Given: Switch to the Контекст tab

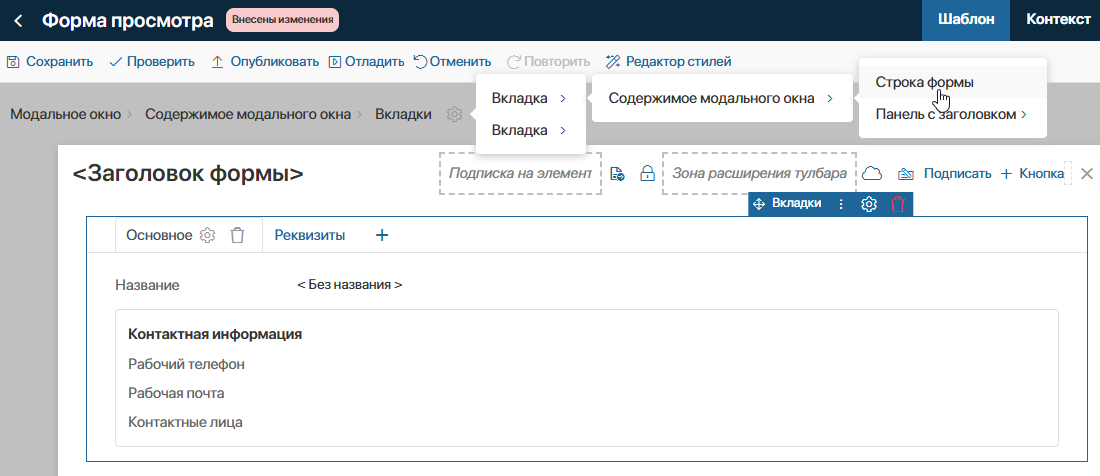Looking at the screenshot, I should tap(1058, 20).
